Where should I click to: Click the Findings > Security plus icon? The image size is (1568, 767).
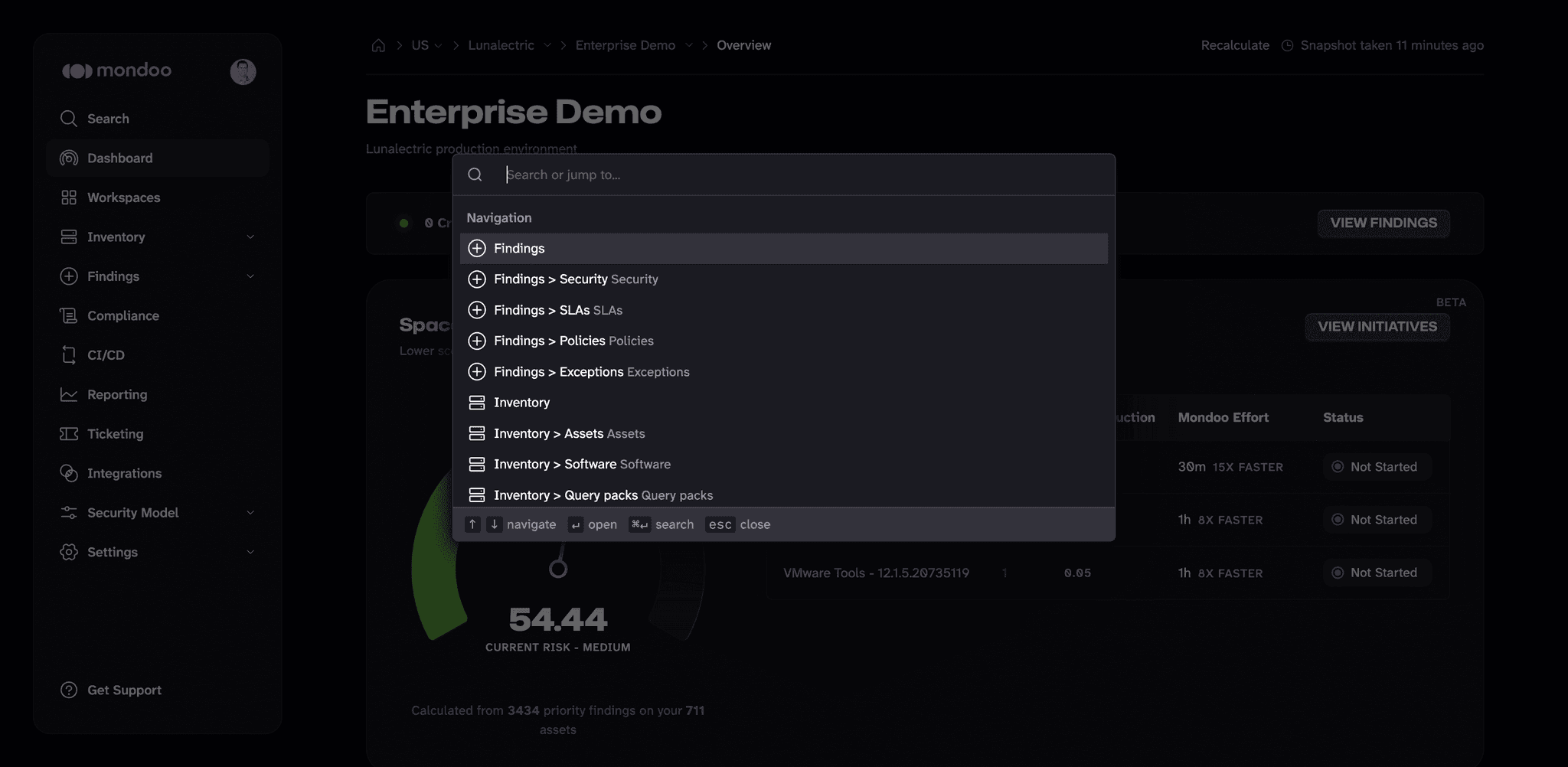tap(477, 279)
